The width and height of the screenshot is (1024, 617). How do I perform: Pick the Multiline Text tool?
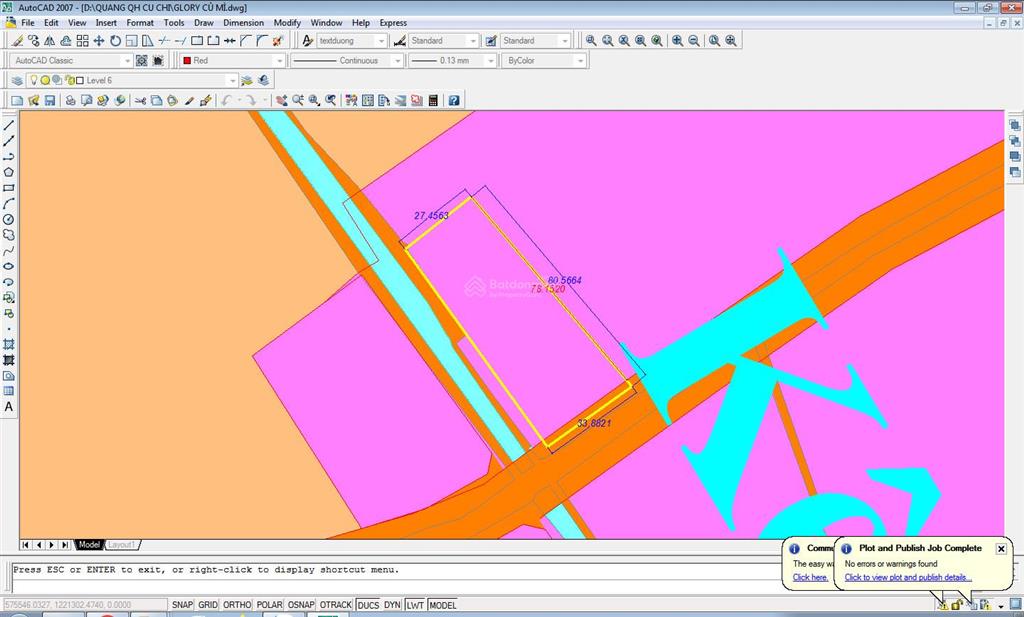coord(9,407)
